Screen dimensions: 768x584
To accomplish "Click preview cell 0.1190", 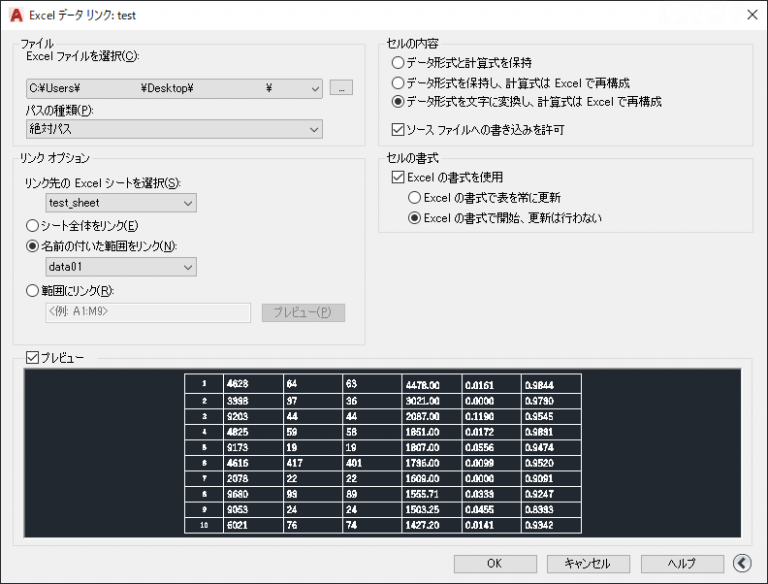I will (492, 416).
